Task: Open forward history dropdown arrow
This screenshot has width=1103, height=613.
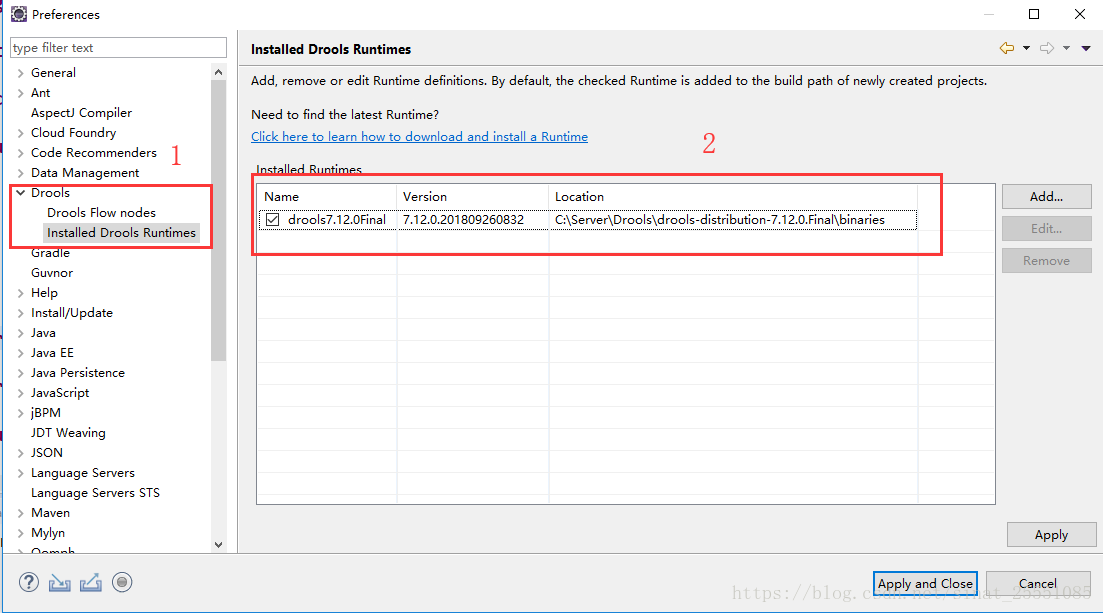Action: [1066, 48]
